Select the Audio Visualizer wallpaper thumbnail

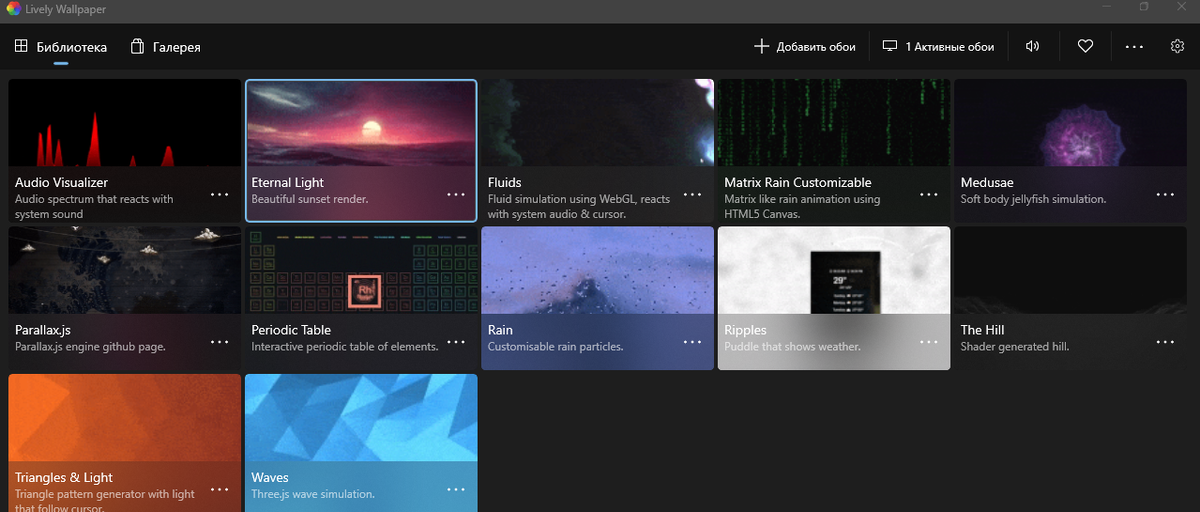tap(125, 123)
